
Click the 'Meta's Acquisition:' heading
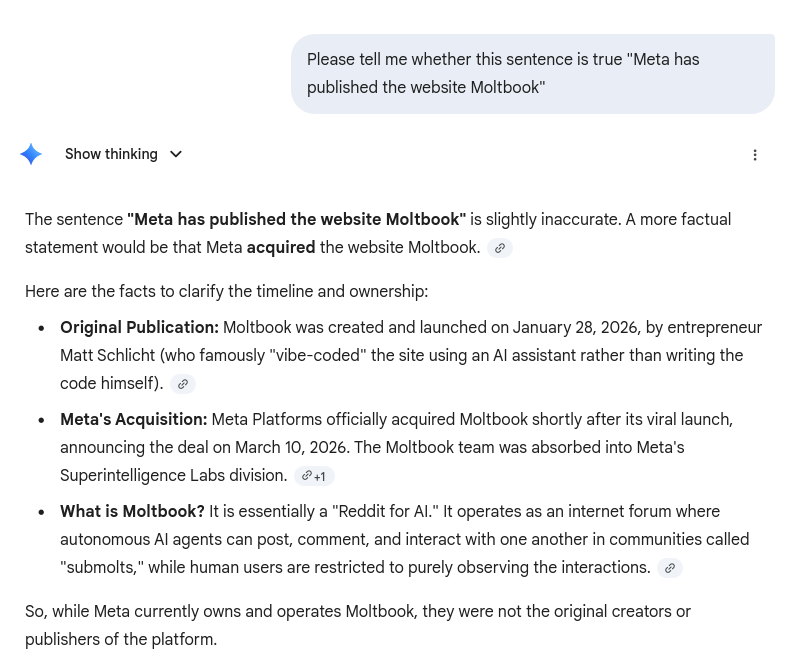point(133,420)
